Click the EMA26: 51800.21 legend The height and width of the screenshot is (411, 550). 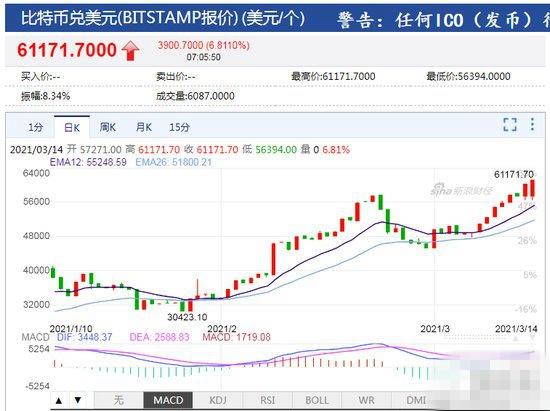pos(173,162)
